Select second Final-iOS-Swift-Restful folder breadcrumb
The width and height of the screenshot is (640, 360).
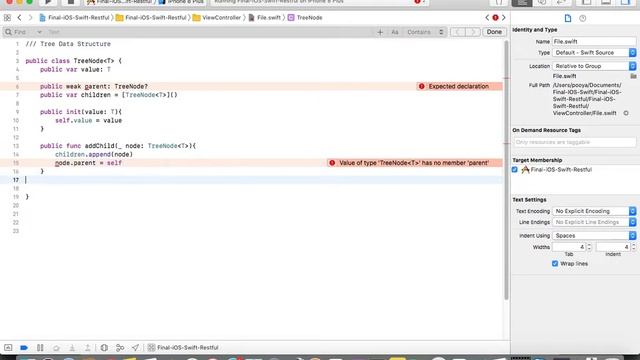pos(151,18)
